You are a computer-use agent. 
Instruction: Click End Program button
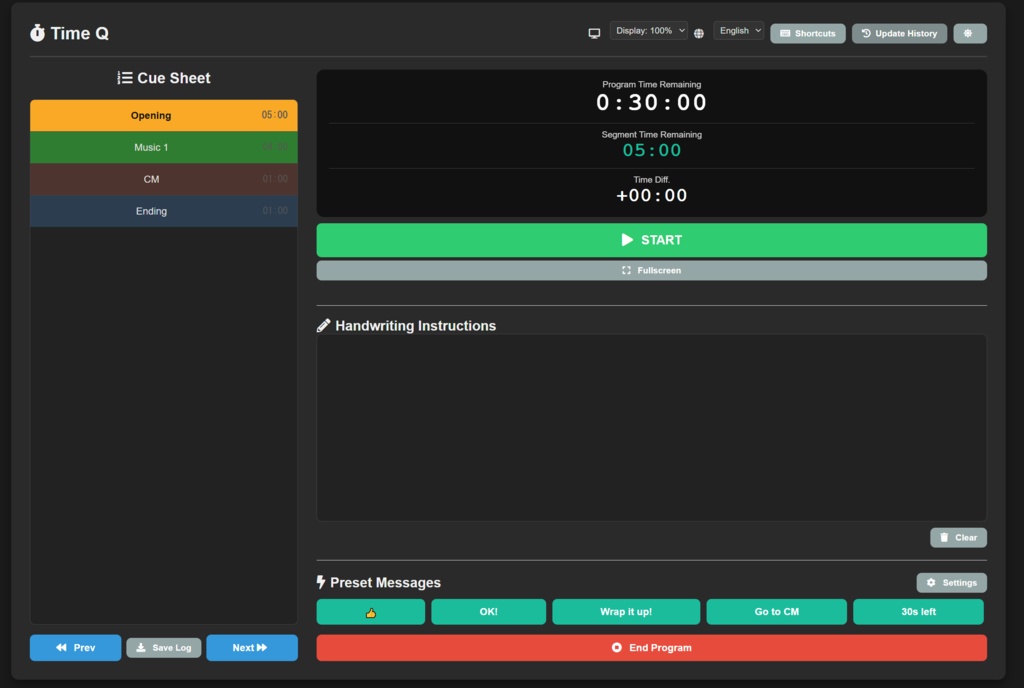pyautogui.click(x=652, y=648)
